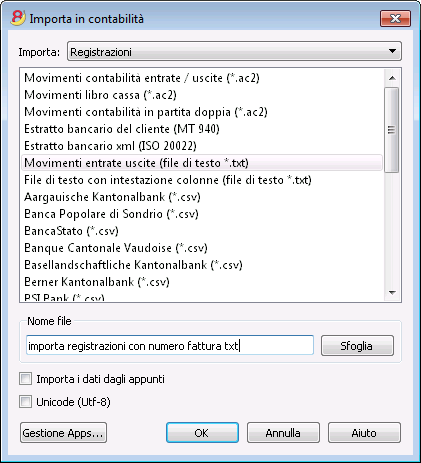
Task: Choose Banca Popolare di Sondrio (*.csv)
Action: click(x=111, y=214)
